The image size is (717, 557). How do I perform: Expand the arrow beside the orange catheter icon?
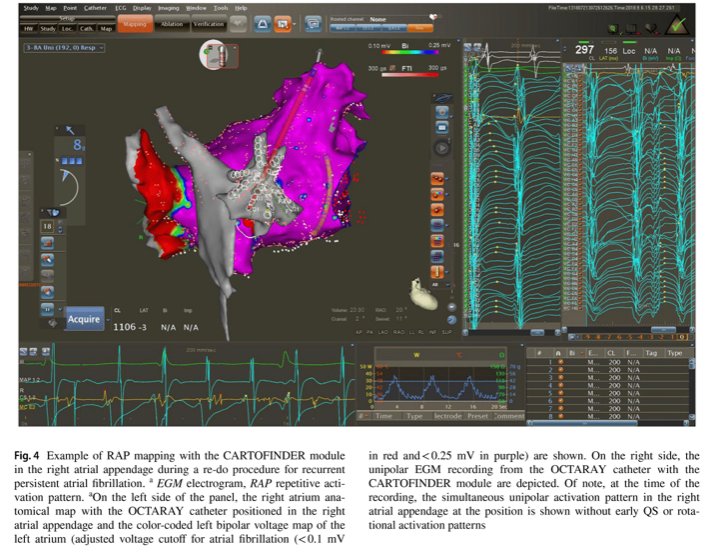click(448, 273)
